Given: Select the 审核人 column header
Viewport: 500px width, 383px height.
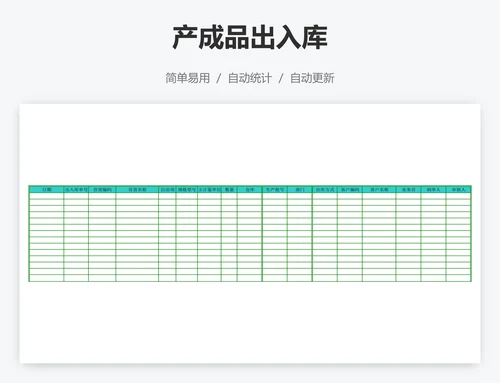Looking at the screenshot, I should pyautogui.click(x=458, y=190).
